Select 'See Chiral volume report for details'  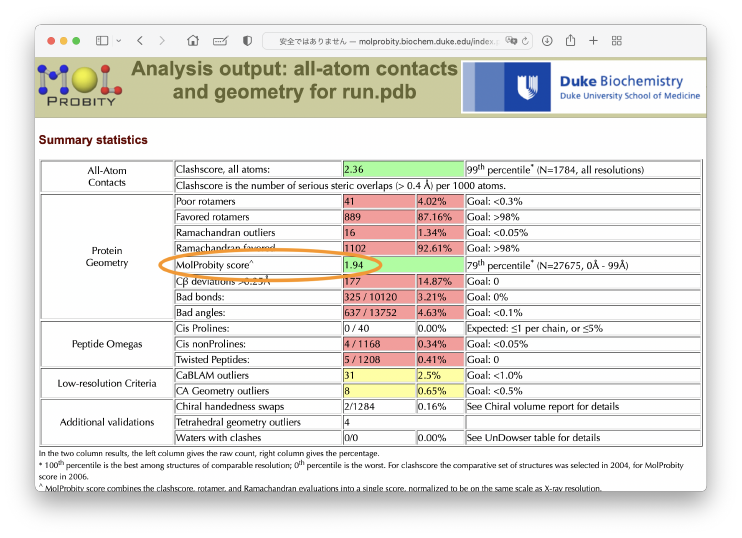coord(542,406)
